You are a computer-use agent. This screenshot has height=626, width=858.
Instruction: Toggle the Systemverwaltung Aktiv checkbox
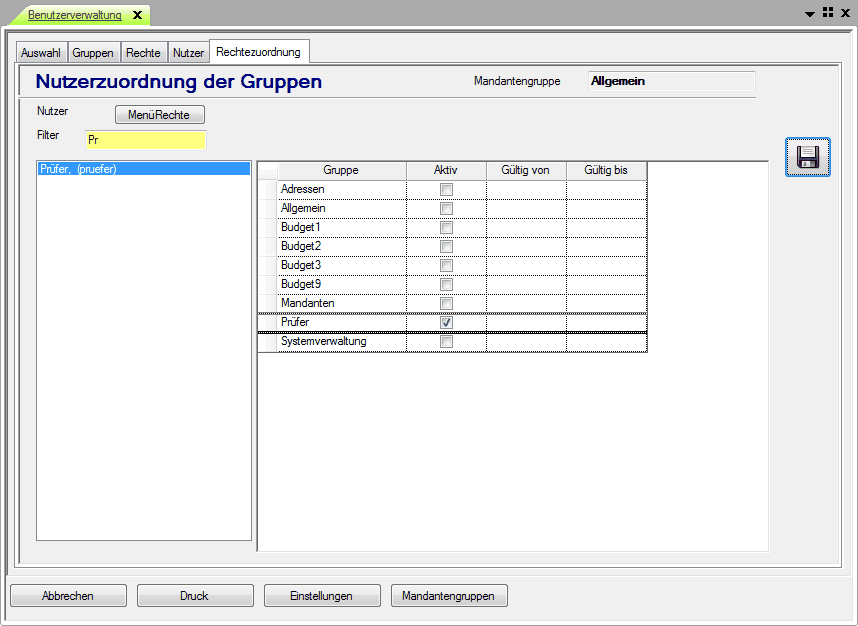tap(446, 342)
